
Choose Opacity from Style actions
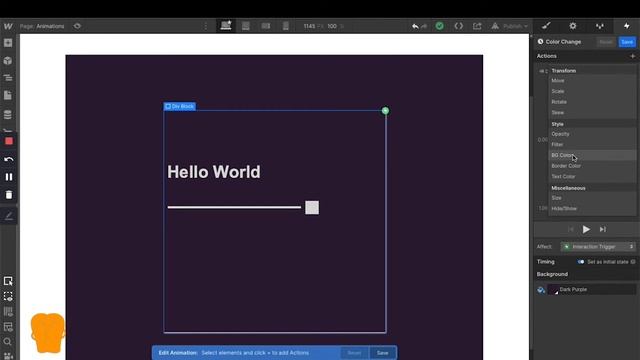click(x=592, y=134)
